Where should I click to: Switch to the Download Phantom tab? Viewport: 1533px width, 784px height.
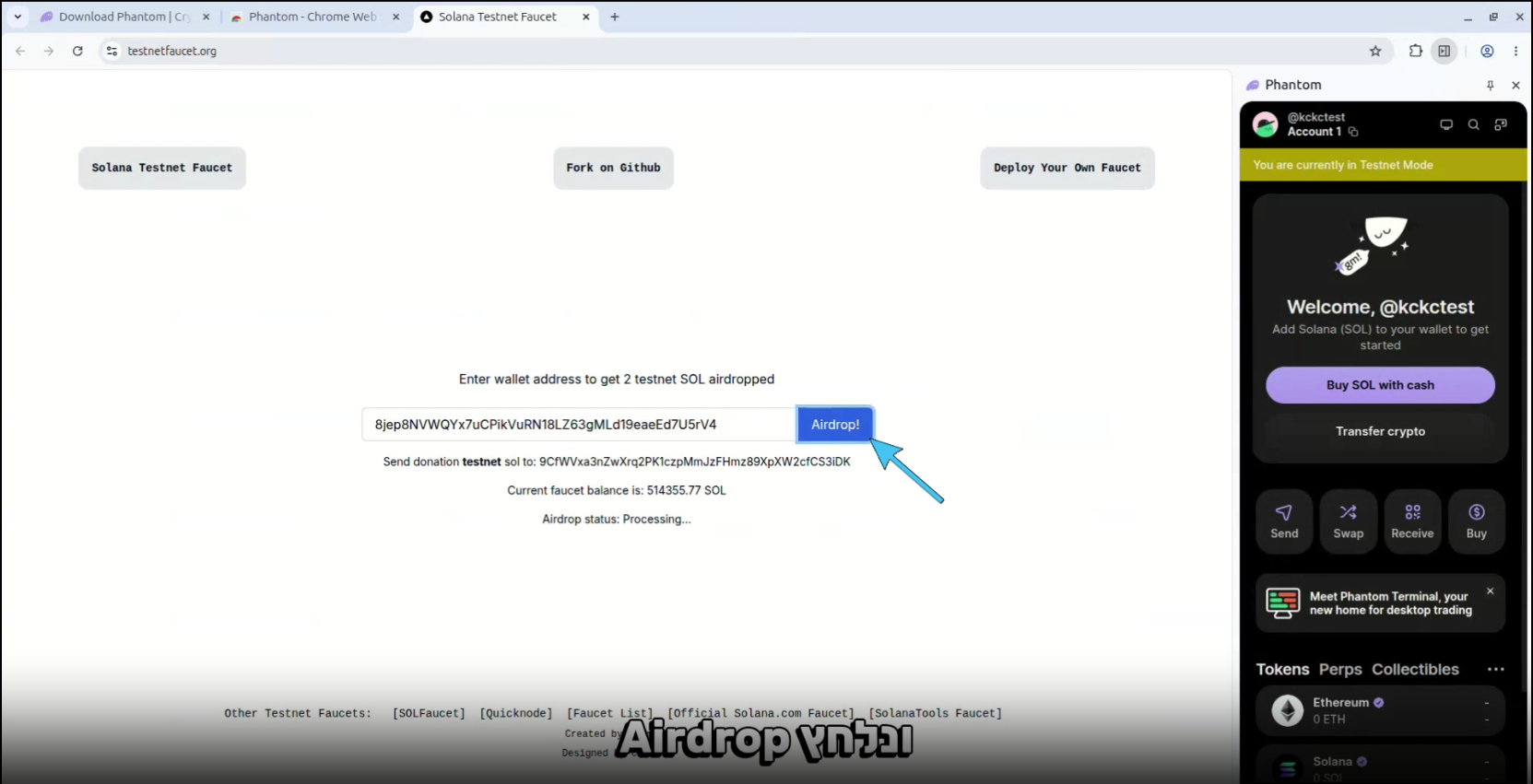pos(124,17)
